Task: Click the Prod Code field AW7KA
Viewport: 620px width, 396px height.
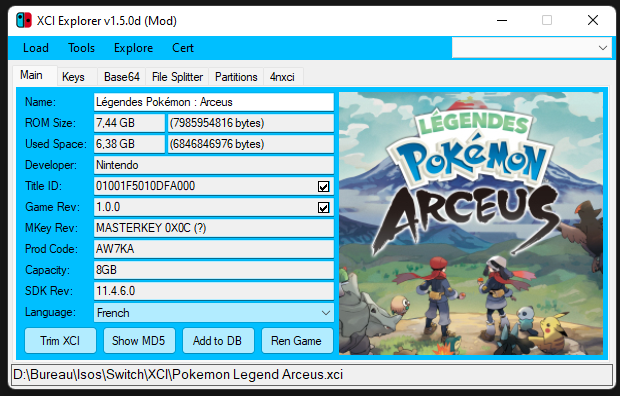Action: click(214, 249)
